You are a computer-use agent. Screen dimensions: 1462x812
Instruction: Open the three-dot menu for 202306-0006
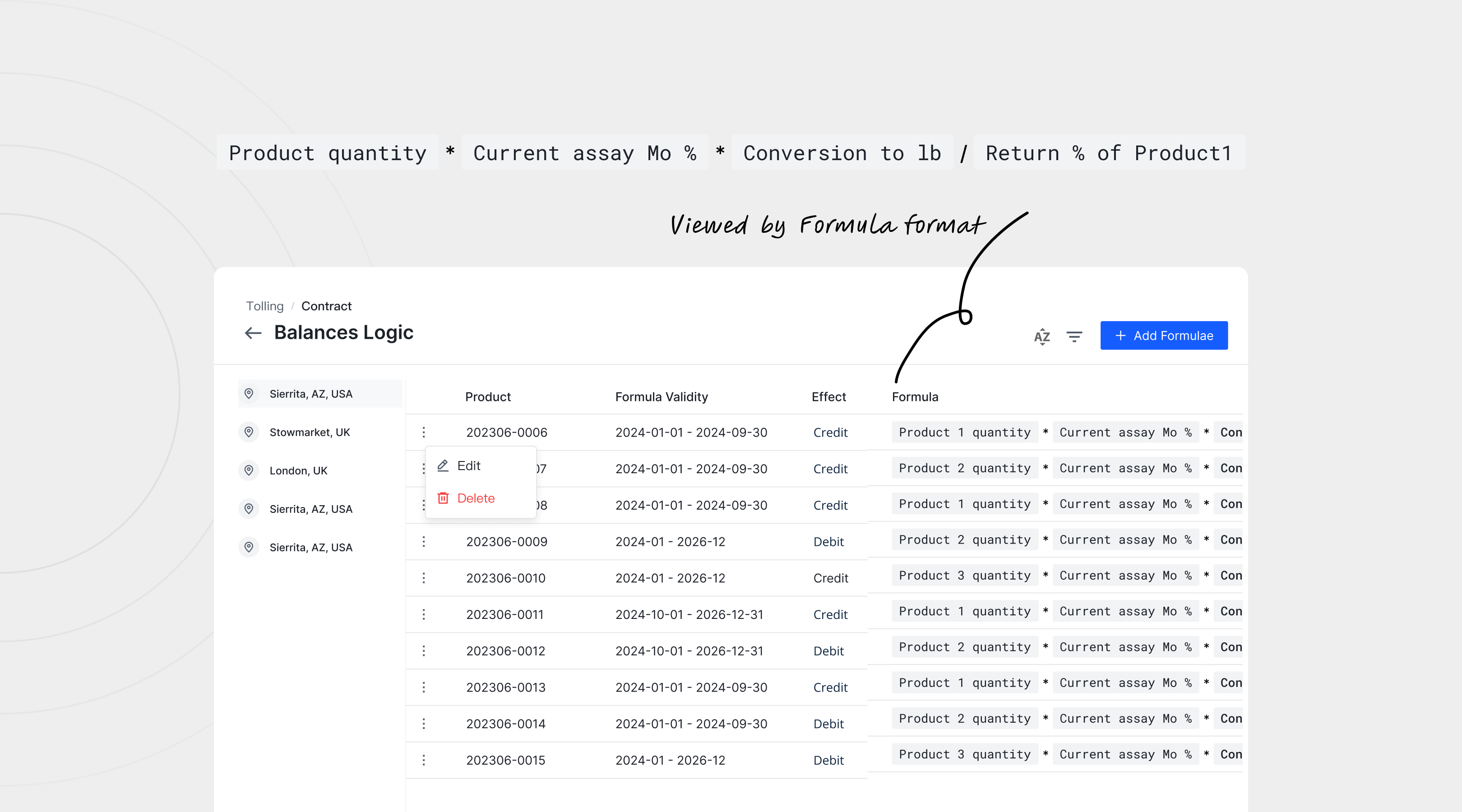(423, 432)
